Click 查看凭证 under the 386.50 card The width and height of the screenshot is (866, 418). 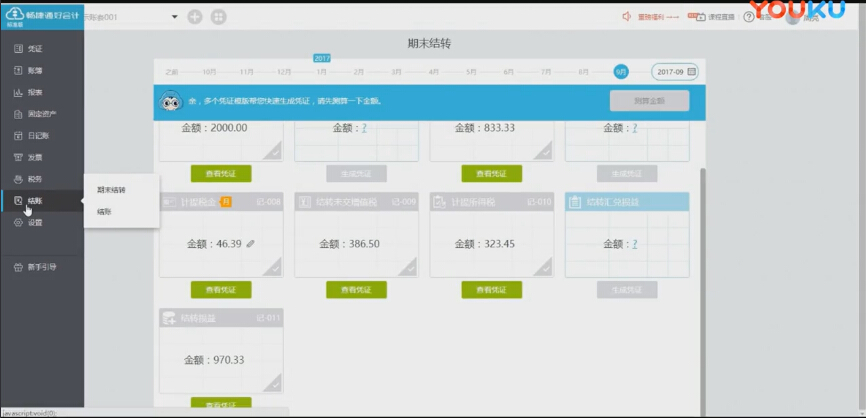356,290
